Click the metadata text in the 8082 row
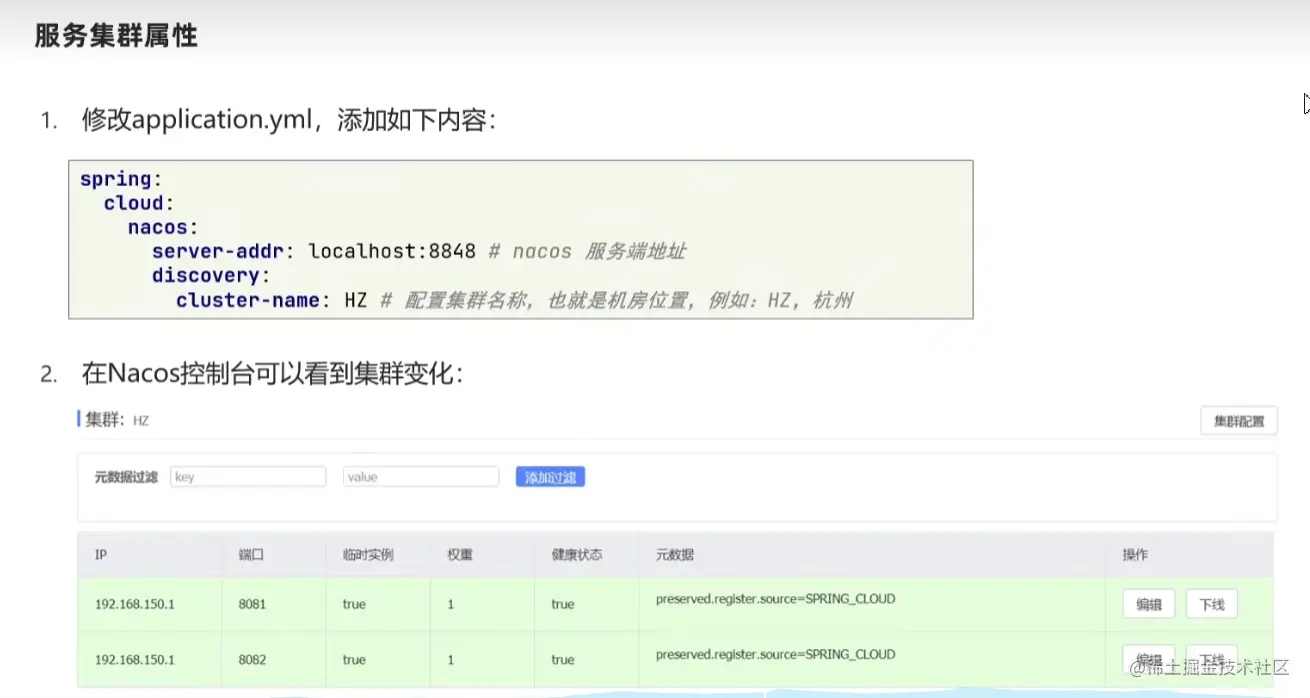This screenshot has height=698, width=1310. [x=775, y=654]
